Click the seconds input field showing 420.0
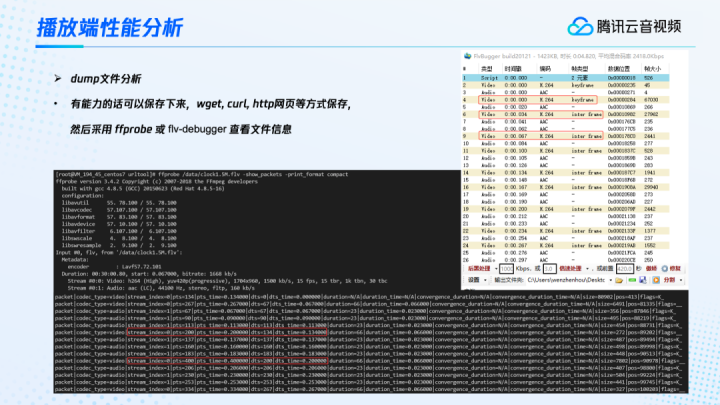Screen dimensions: 720x405 pyautogui.click(x=624, y=269)
